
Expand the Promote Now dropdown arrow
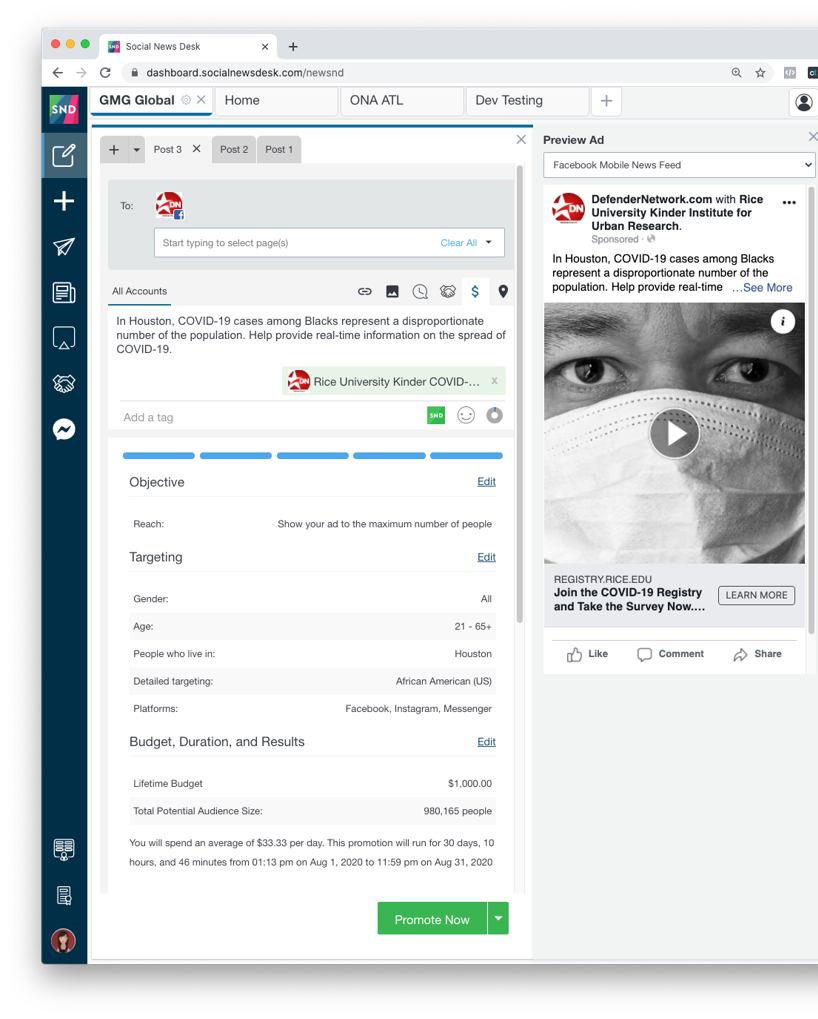point(498,918)
